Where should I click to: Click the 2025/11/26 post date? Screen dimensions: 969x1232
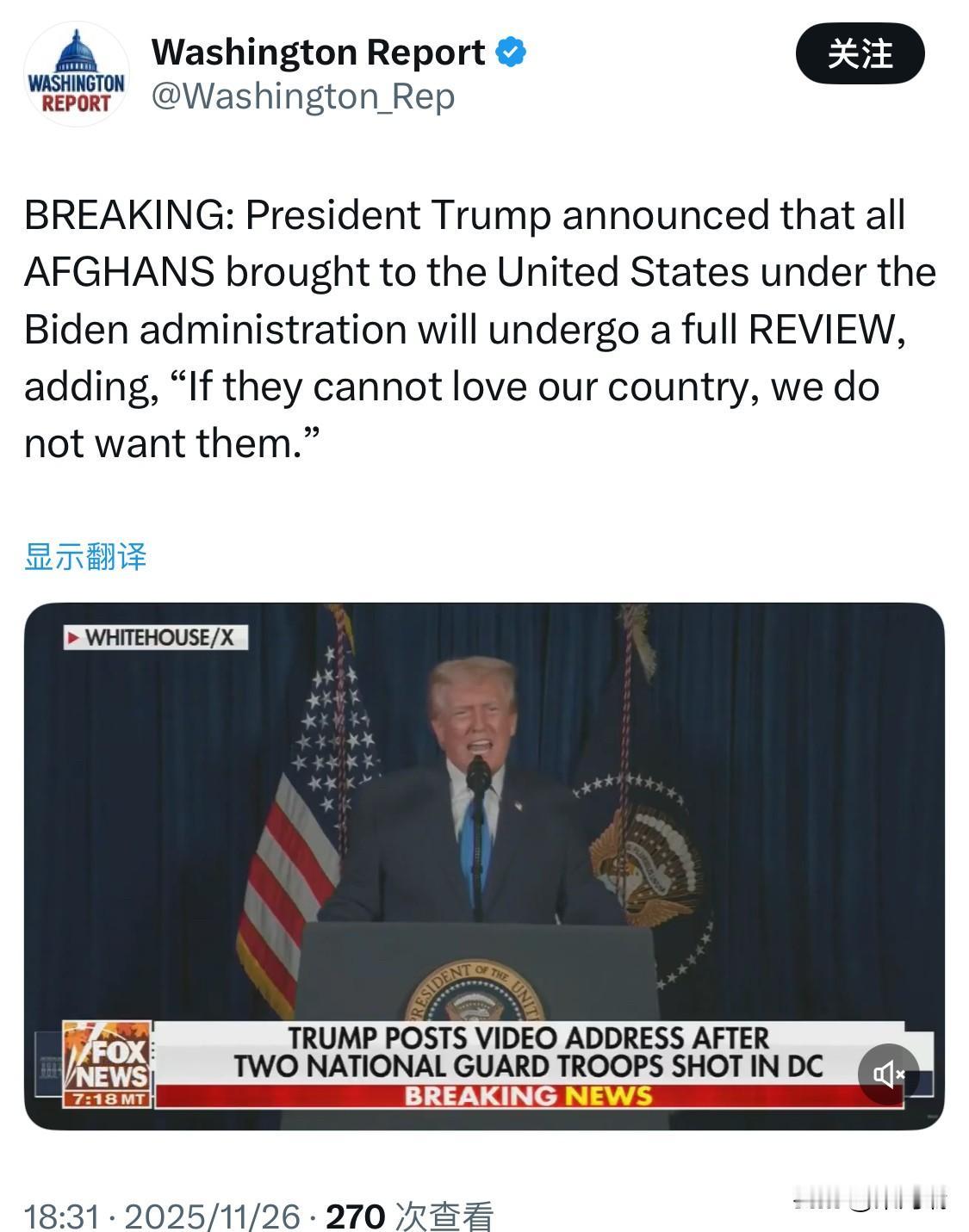(x=213, y=1217)
